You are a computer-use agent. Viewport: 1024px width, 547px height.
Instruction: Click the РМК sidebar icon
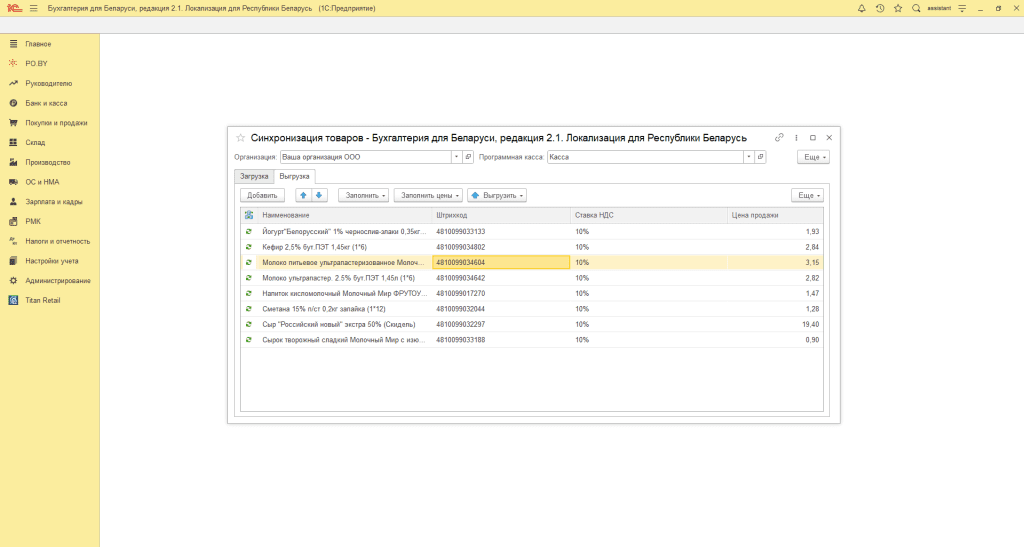click(x=13, y=221)
